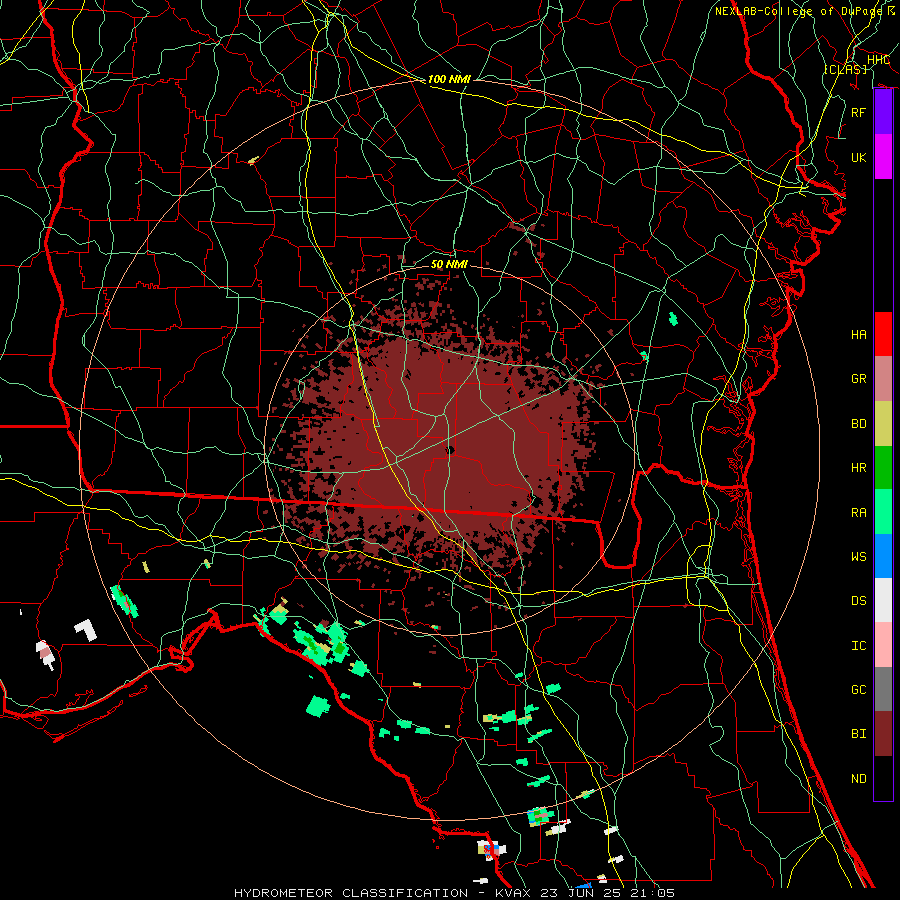Screen dimensions: 900x900
Task: Click the GR pink legend swatch
Action: click(883, 379)
